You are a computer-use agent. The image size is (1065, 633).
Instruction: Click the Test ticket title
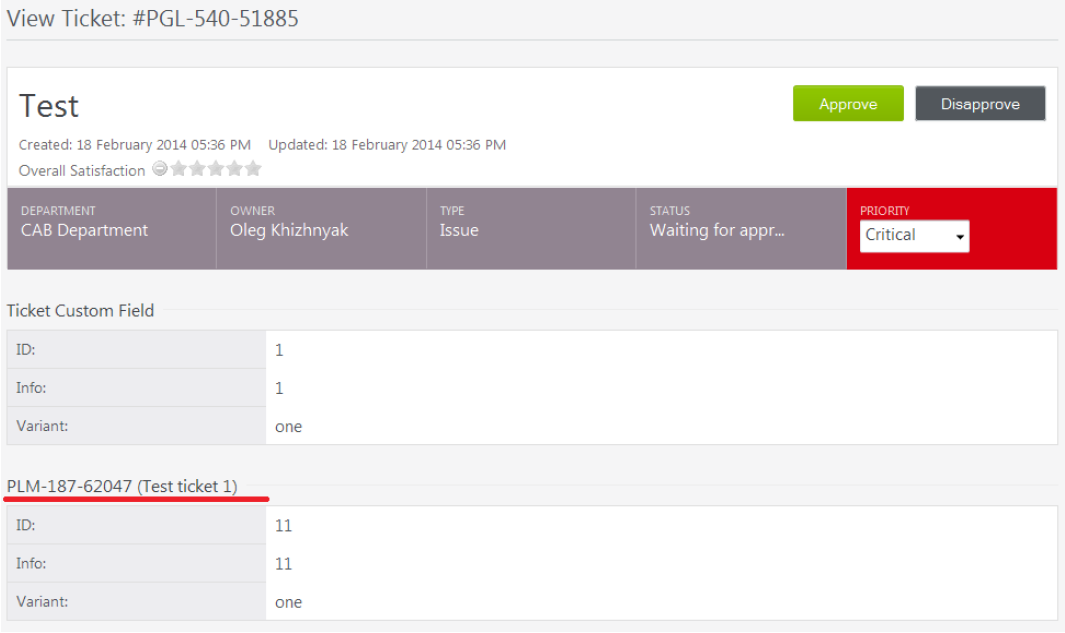(x=49, y=106)
